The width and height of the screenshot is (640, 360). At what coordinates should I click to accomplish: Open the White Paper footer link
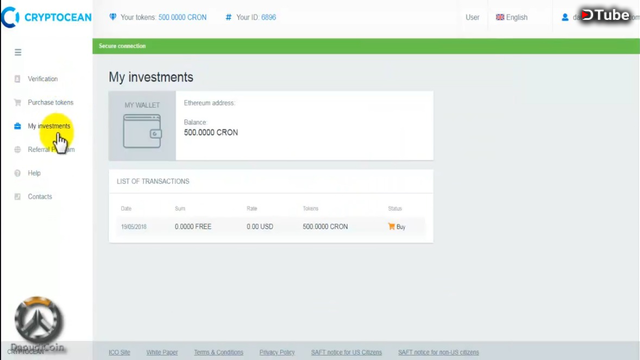(x=162, y=352)
